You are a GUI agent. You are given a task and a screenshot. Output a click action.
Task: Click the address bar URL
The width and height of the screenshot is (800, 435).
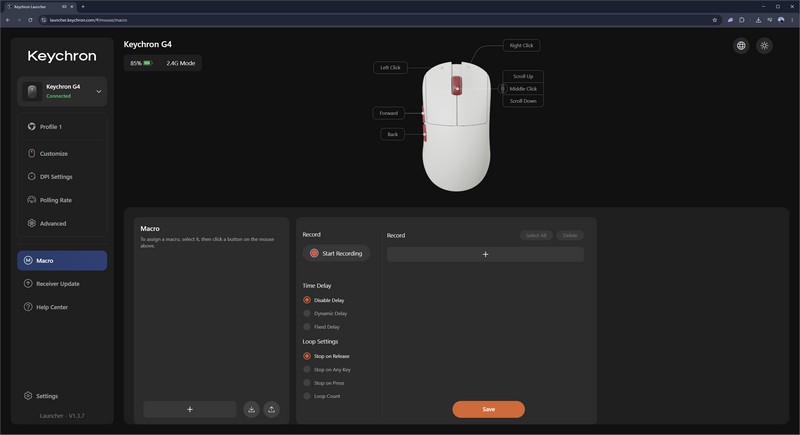point(88,20)
